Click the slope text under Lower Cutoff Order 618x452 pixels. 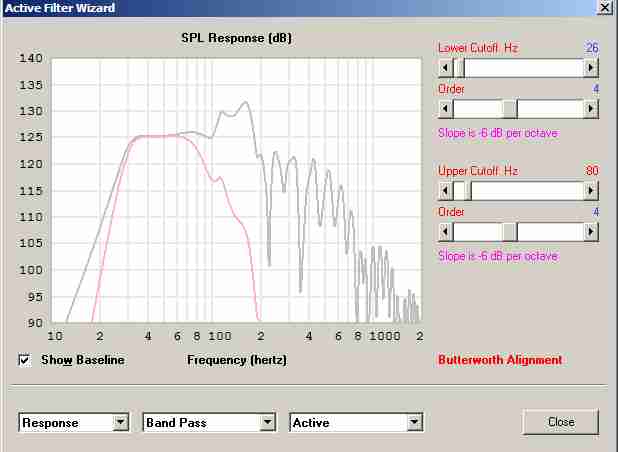tap(498, 133)
